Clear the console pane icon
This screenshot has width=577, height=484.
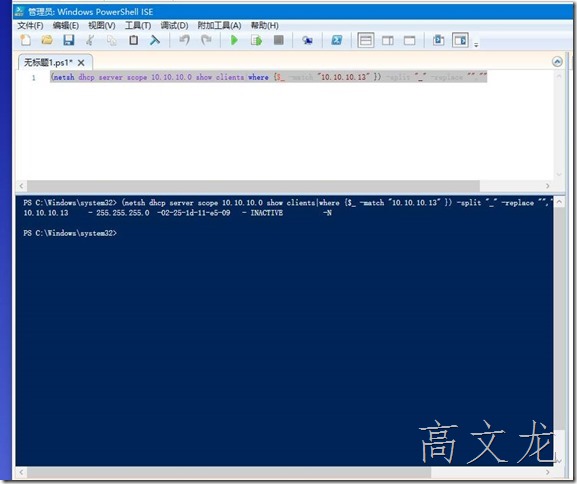155,40
